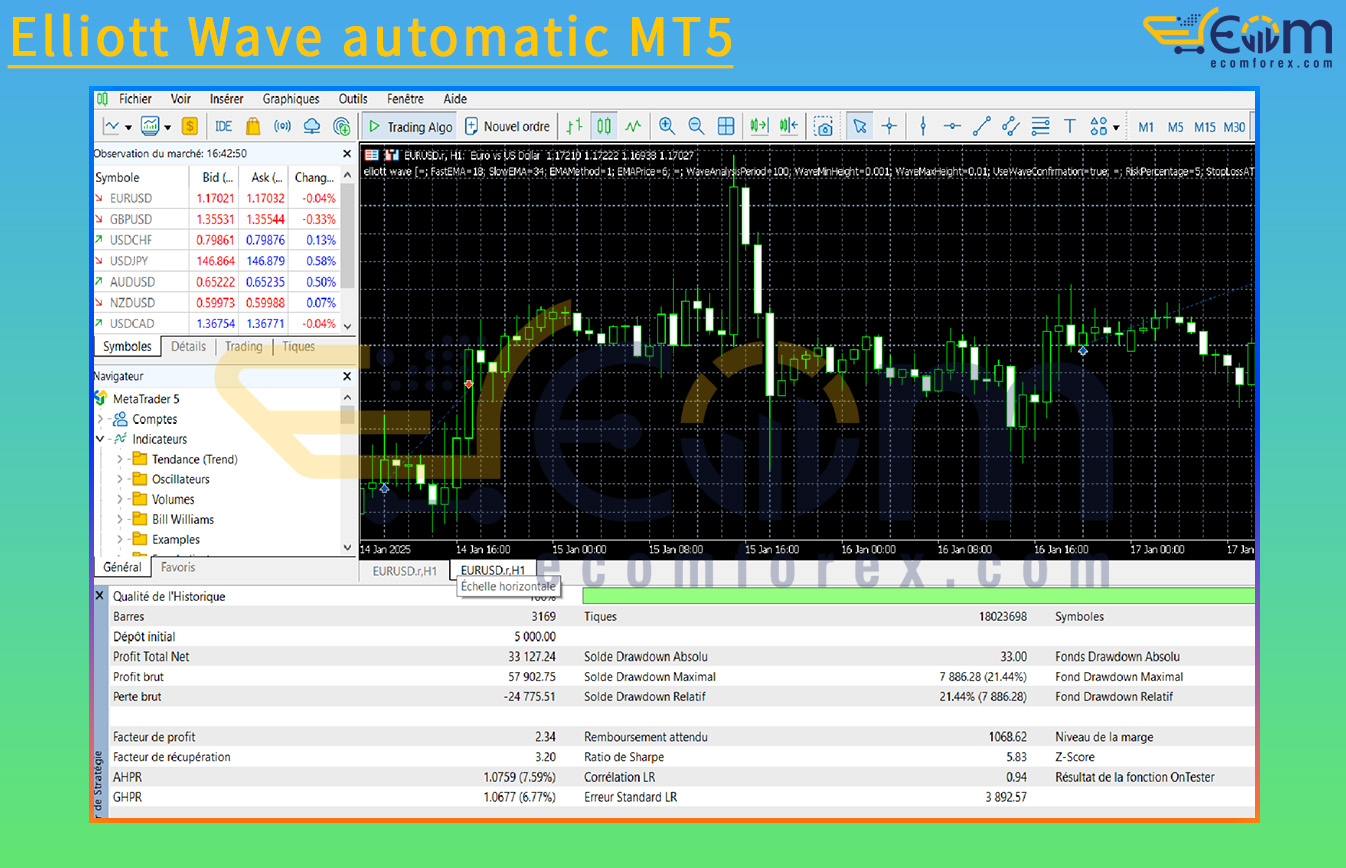Sort market watch by Symbole column header

pyautogui.click(x=141, y=177)
